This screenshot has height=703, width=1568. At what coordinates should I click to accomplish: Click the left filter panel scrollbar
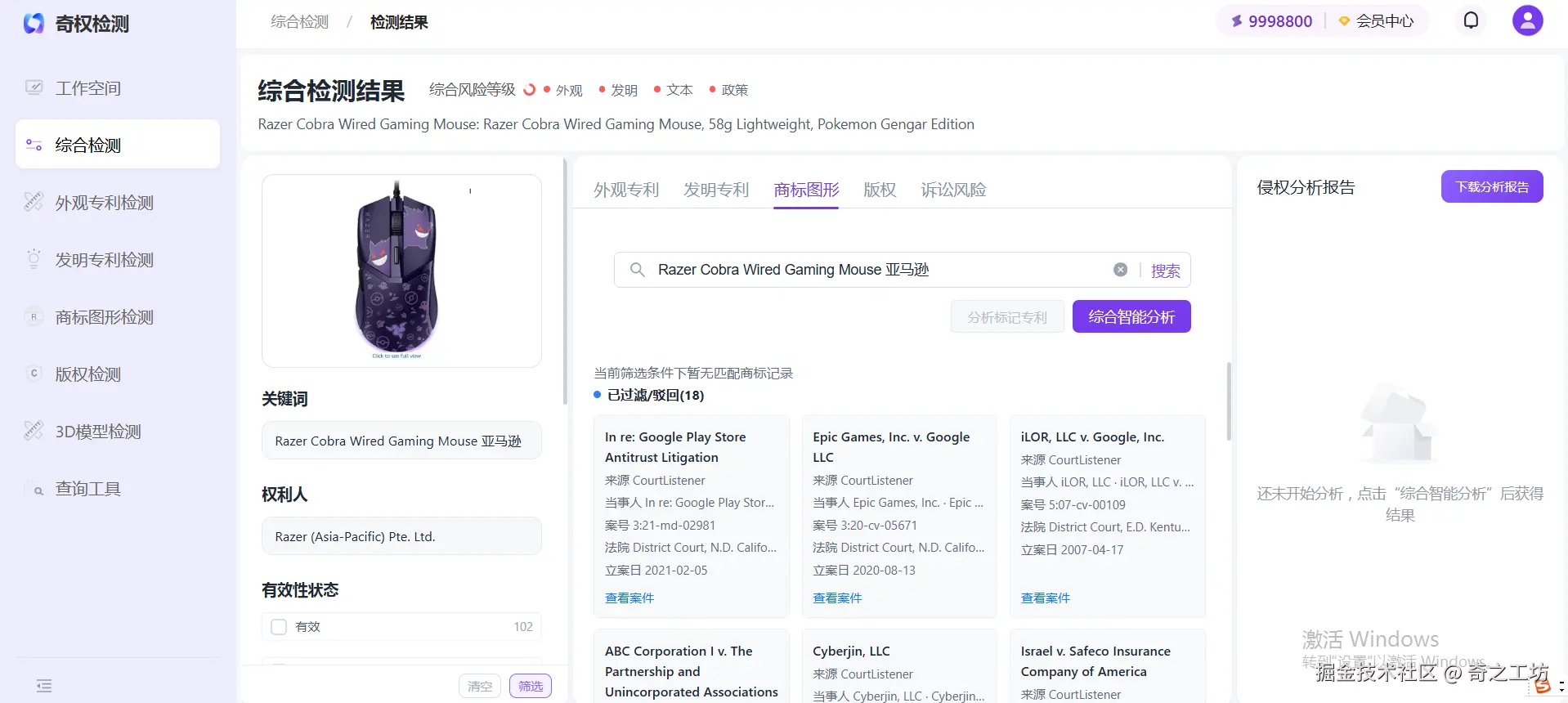(x=565, y=281)
